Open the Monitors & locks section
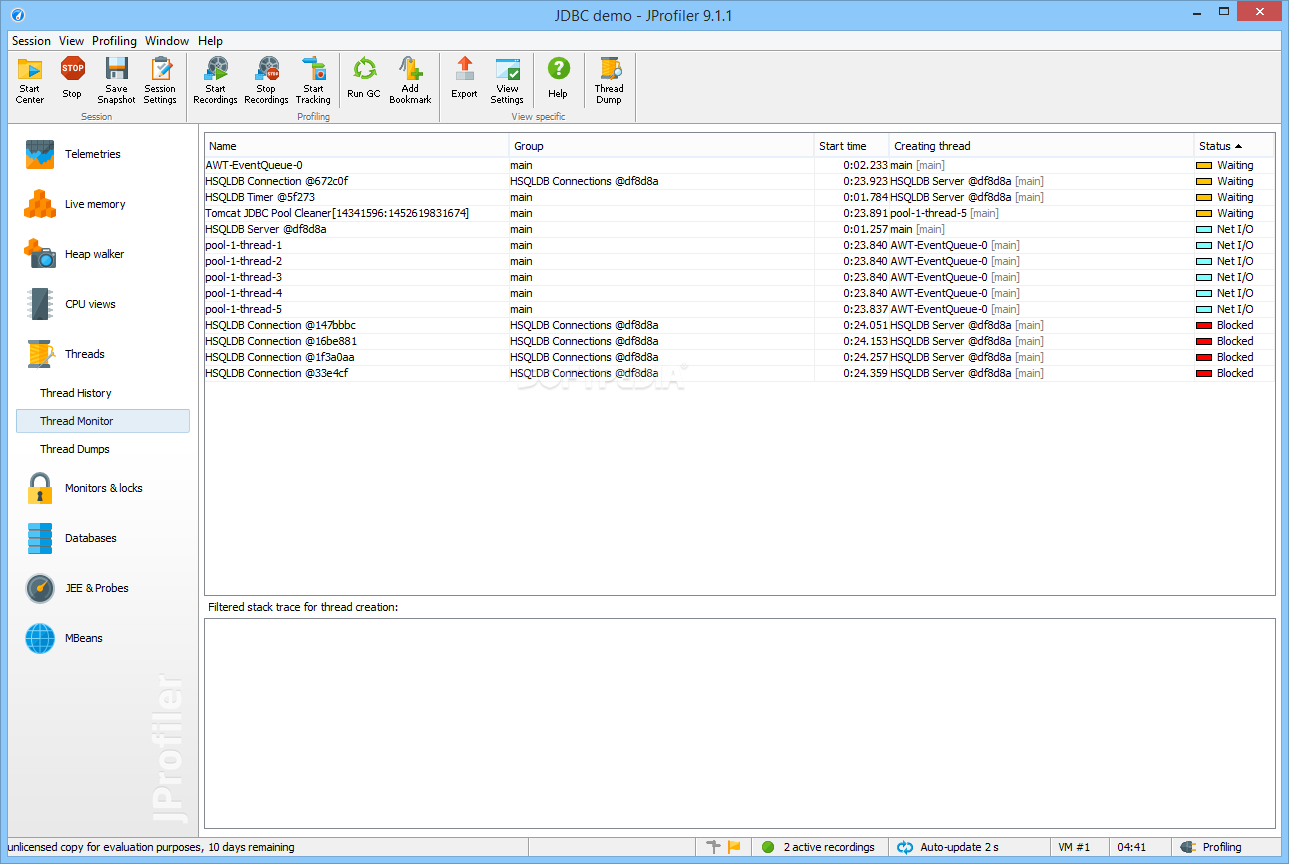Viewport: 1289px width, 864px height. pos(83,488)
